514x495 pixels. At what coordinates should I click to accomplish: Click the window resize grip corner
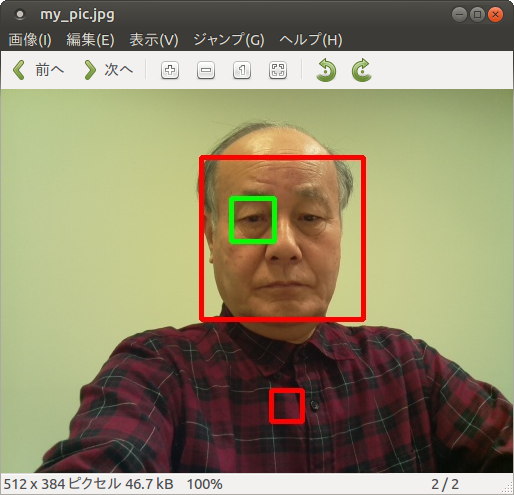(507, 489)
